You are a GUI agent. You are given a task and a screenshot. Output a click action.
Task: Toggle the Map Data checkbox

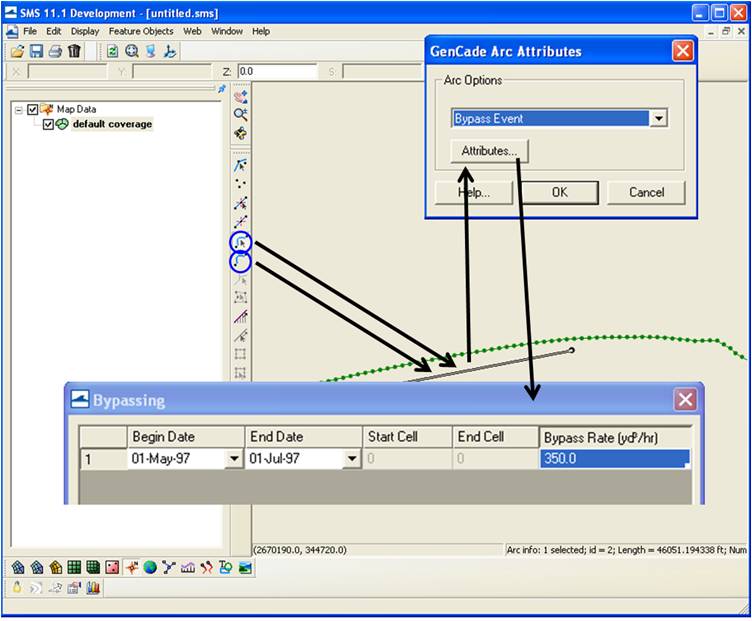pyautogui.click(x=32, y=110)
